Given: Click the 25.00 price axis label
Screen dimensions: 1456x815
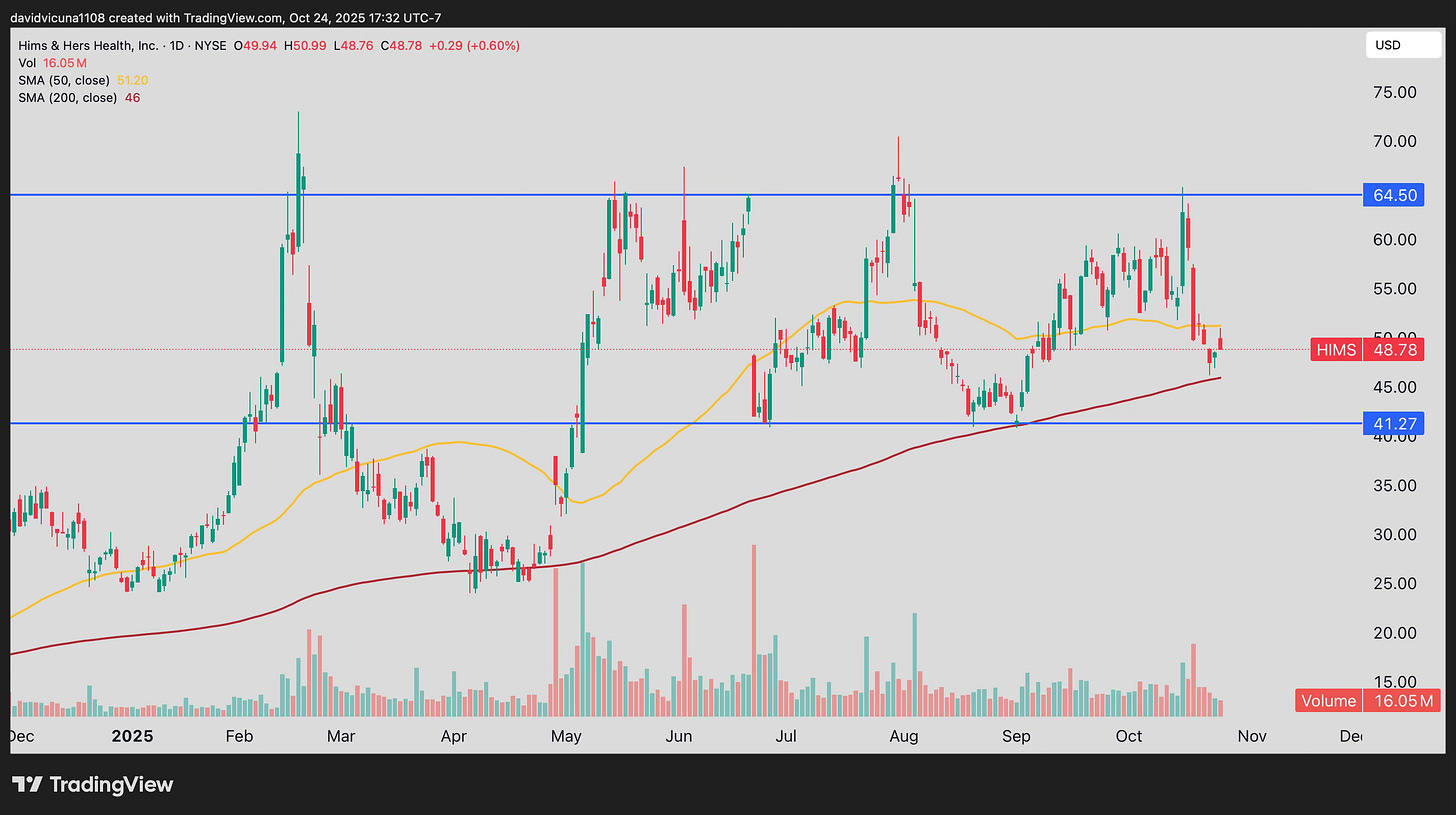Looking at the screenshot, I should 1396,583.
